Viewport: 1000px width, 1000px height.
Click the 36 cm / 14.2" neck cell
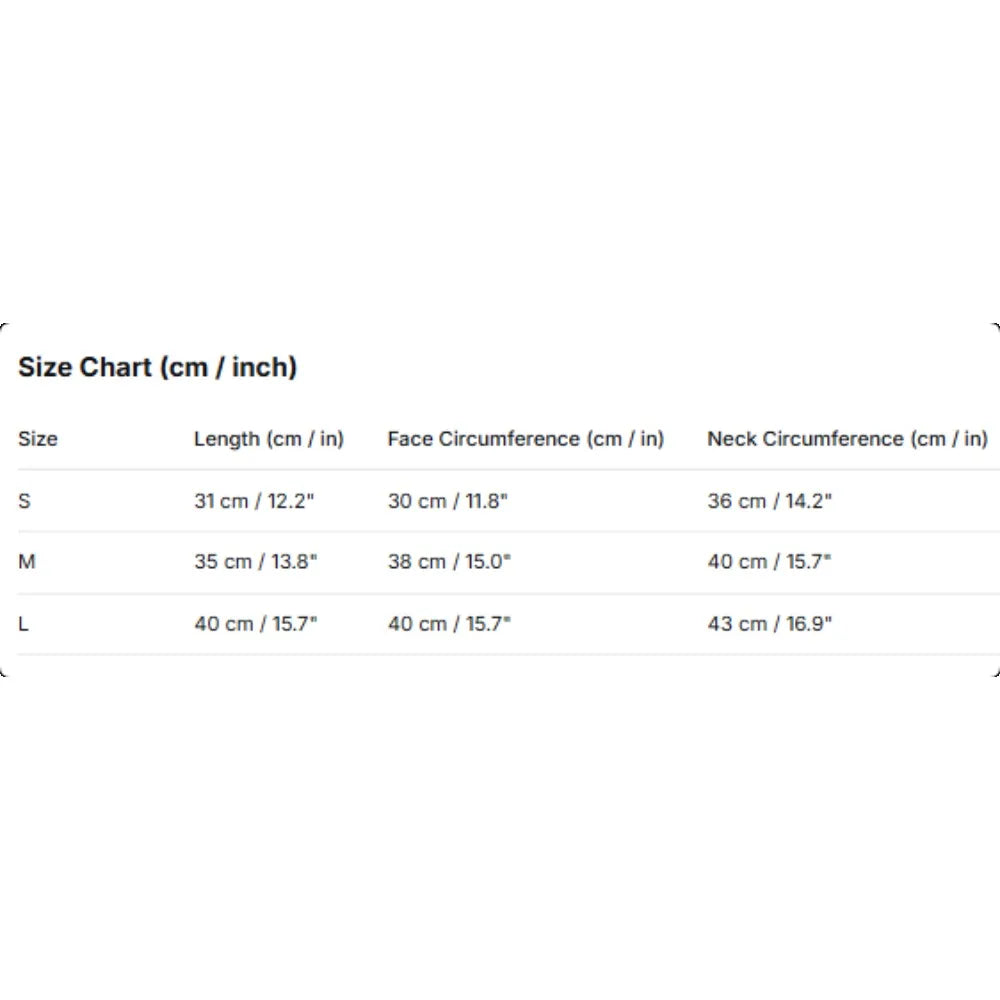(x=769, y=501)
